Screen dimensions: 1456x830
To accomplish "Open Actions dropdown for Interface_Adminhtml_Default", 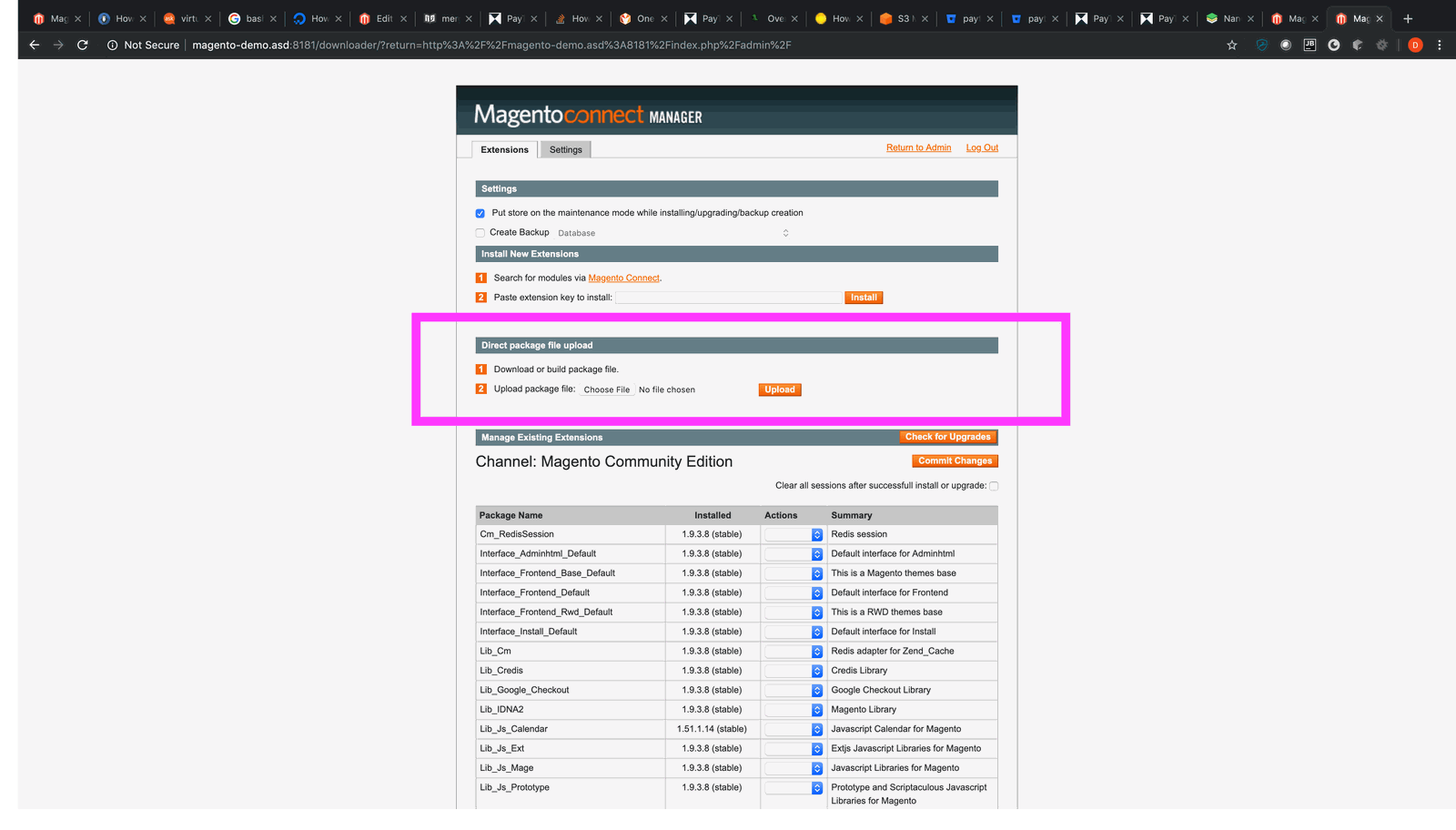I will [794, 554].
